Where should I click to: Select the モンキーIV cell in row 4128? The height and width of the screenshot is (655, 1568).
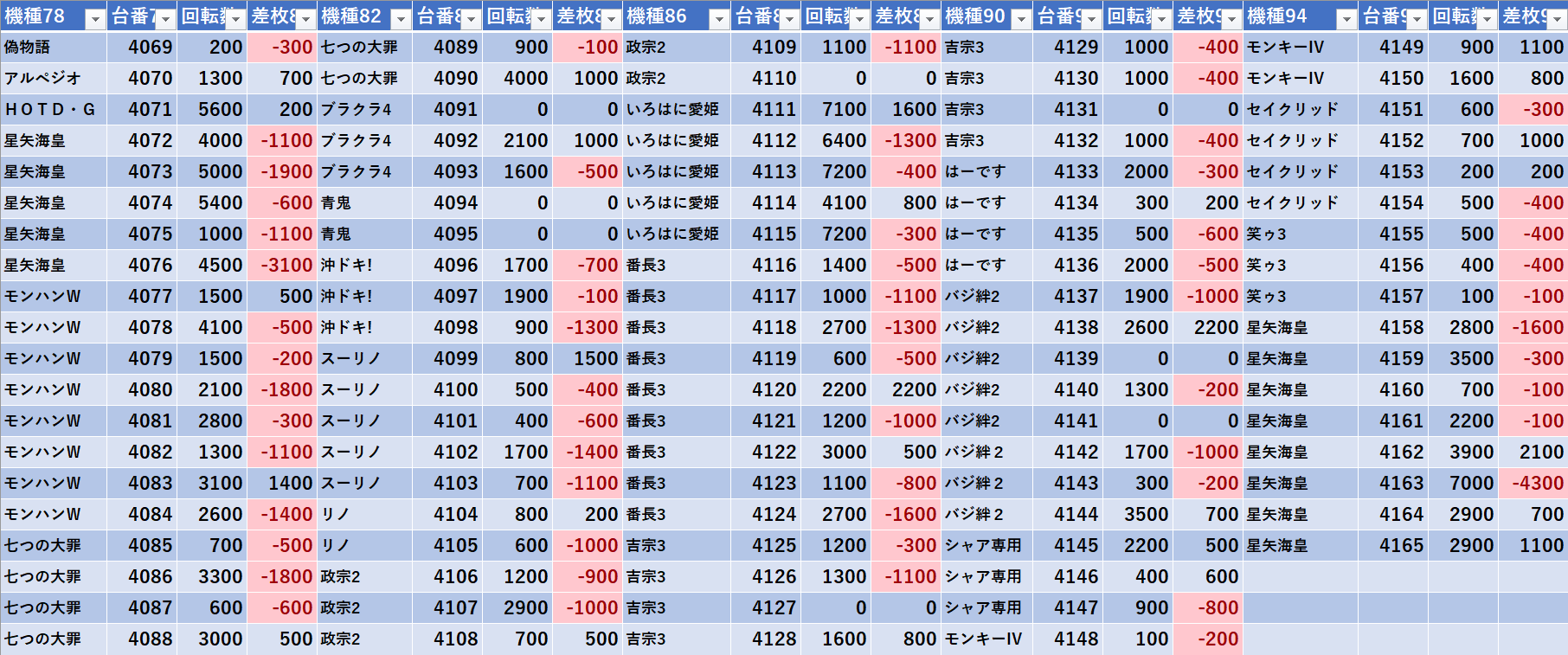click(x=986, y=639)
